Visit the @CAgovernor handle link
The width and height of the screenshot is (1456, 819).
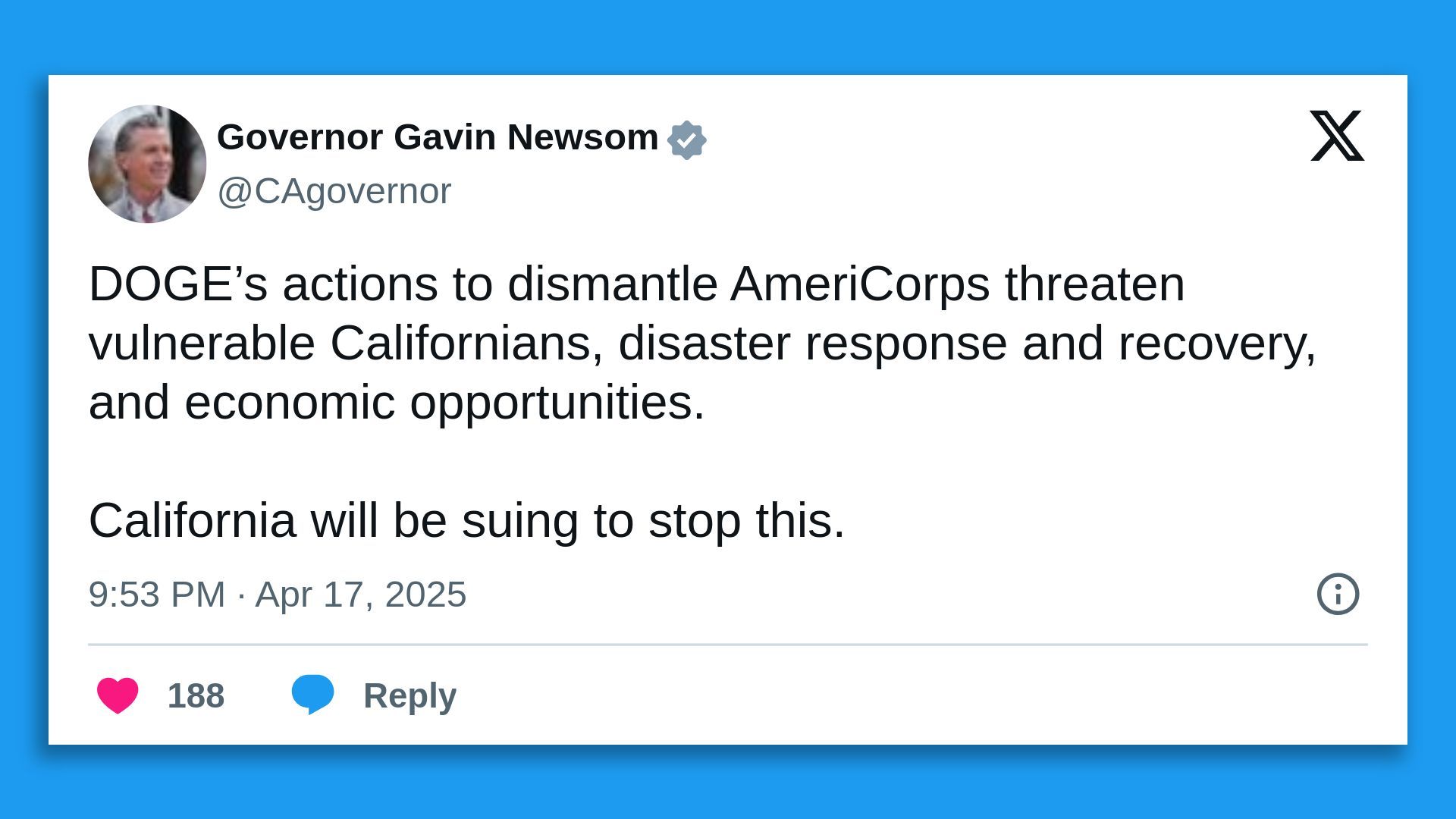[334, 191]
